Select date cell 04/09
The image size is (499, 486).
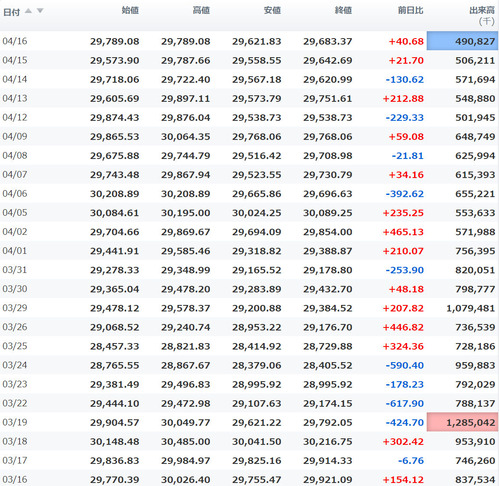[15, 136]
